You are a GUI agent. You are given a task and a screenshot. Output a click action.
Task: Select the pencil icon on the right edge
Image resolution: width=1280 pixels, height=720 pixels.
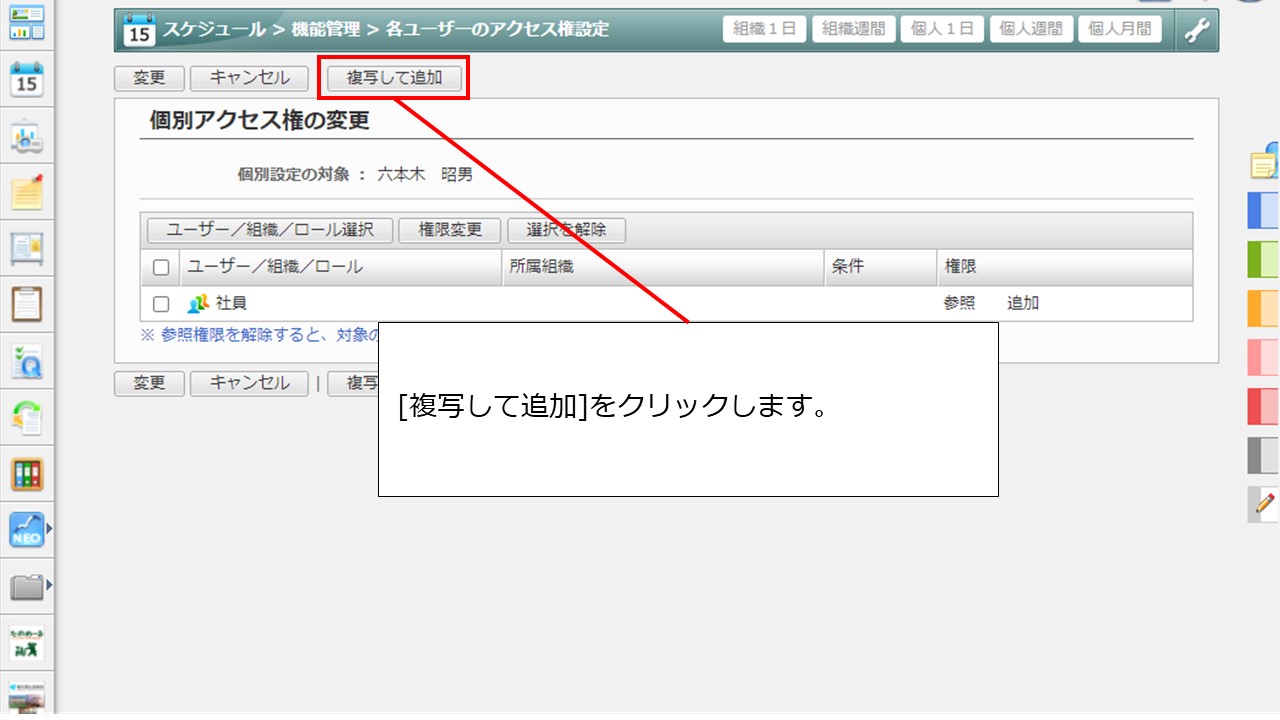click(1265, 503)
